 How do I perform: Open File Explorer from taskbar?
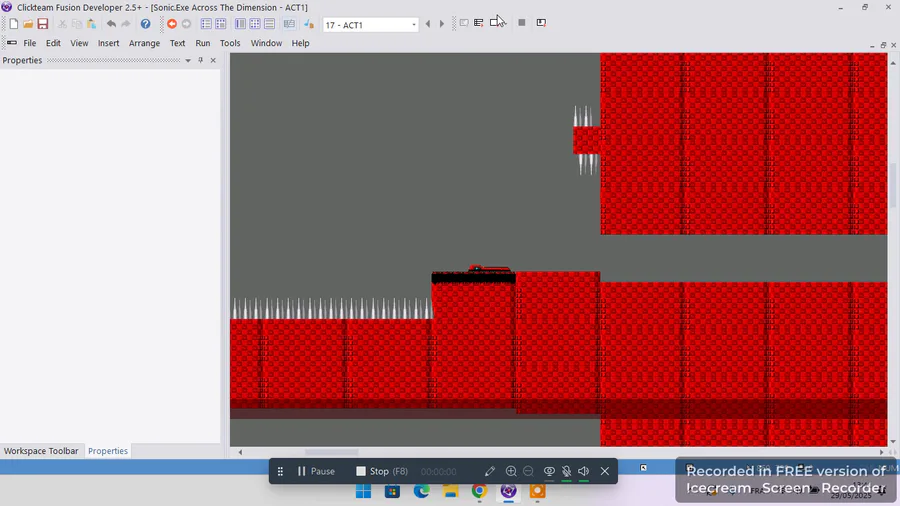[x=451, y=491]
